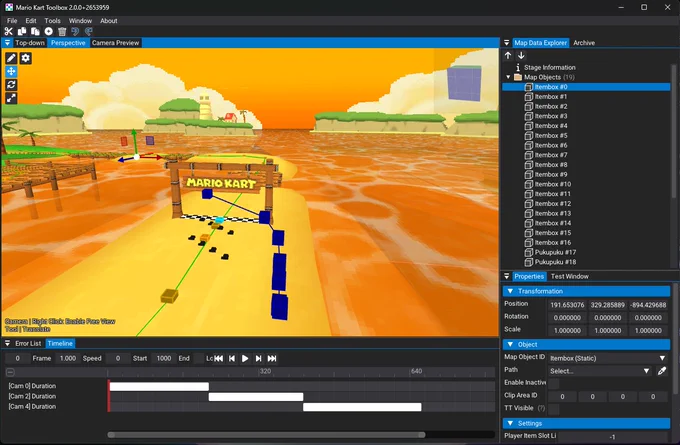Click the timeline horizontal scrollbar
The width and height of the screenshot is (680, 445).
click(266, 435)
